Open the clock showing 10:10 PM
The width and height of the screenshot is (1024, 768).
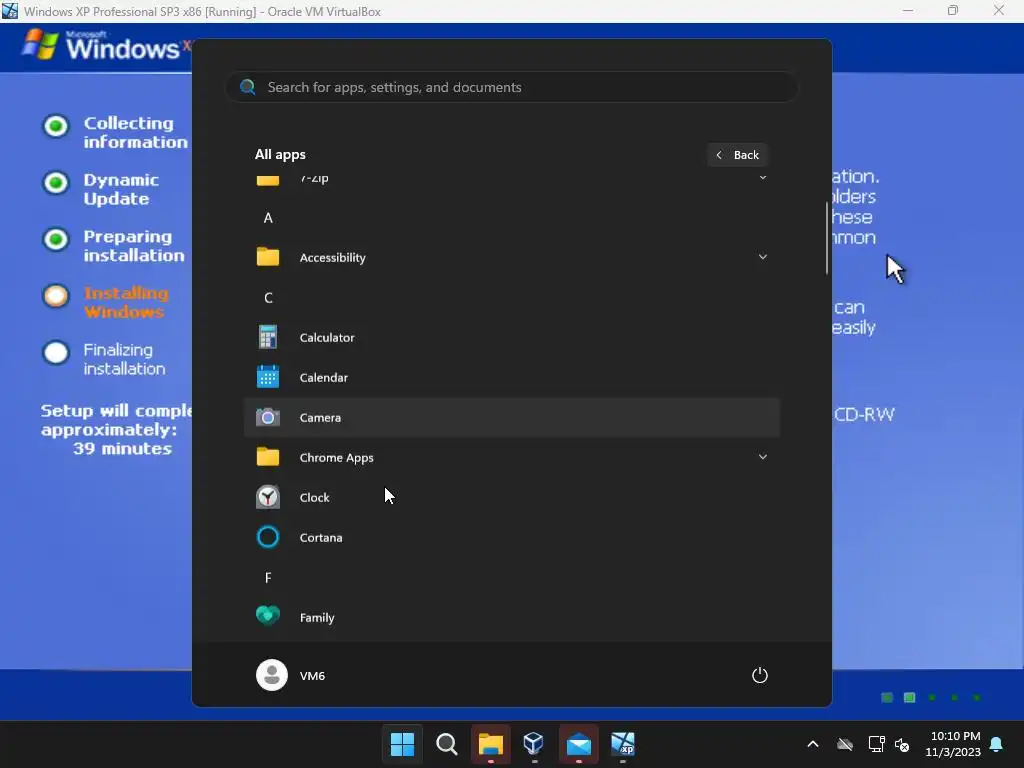[x=953, y=744]
